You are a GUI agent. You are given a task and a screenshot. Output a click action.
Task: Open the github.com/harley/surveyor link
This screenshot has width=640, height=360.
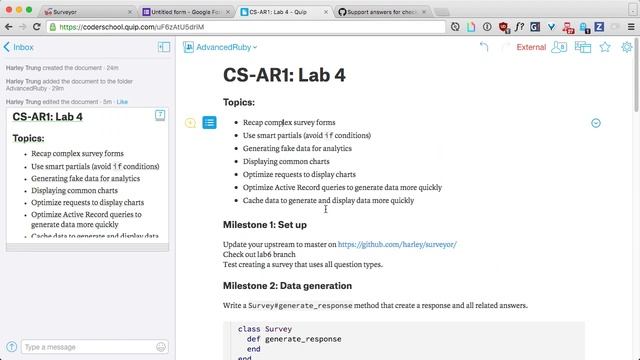click(397, 244)
